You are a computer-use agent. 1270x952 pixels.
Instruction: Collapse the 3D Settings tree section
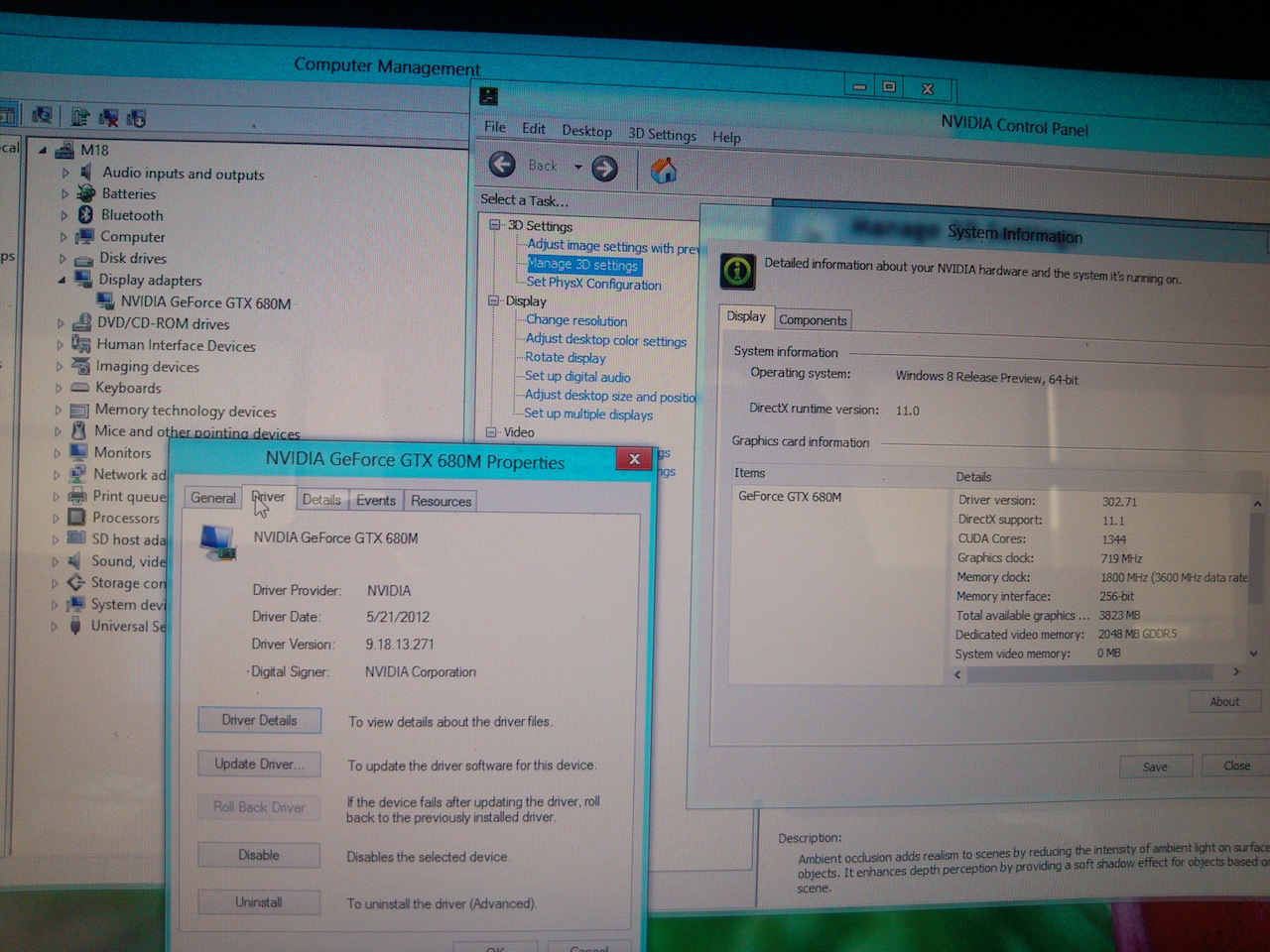tap(494, 225)
